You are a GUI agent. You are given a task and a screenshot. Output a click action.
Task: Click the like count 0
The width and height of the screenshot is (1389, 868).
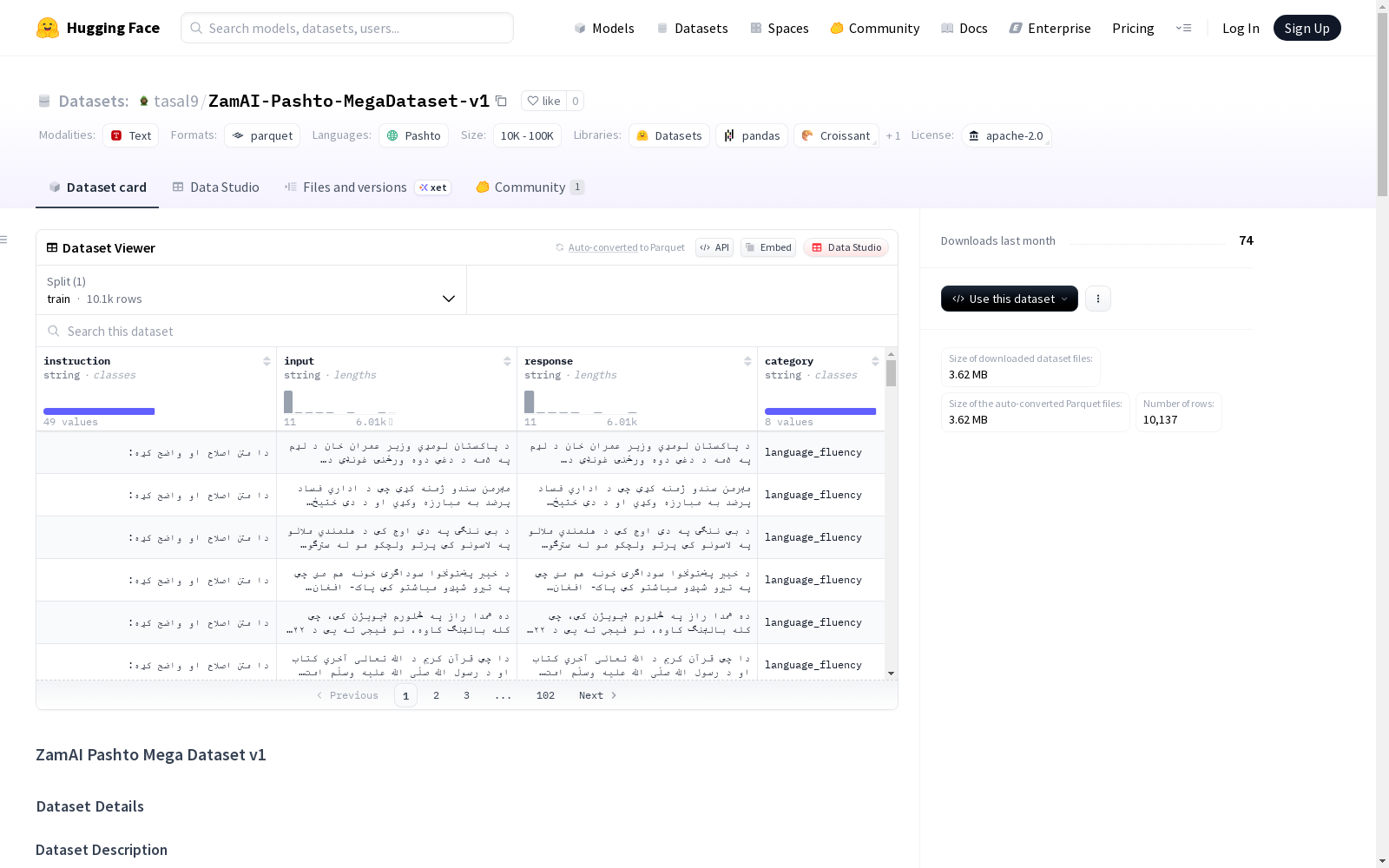point(575,101)
